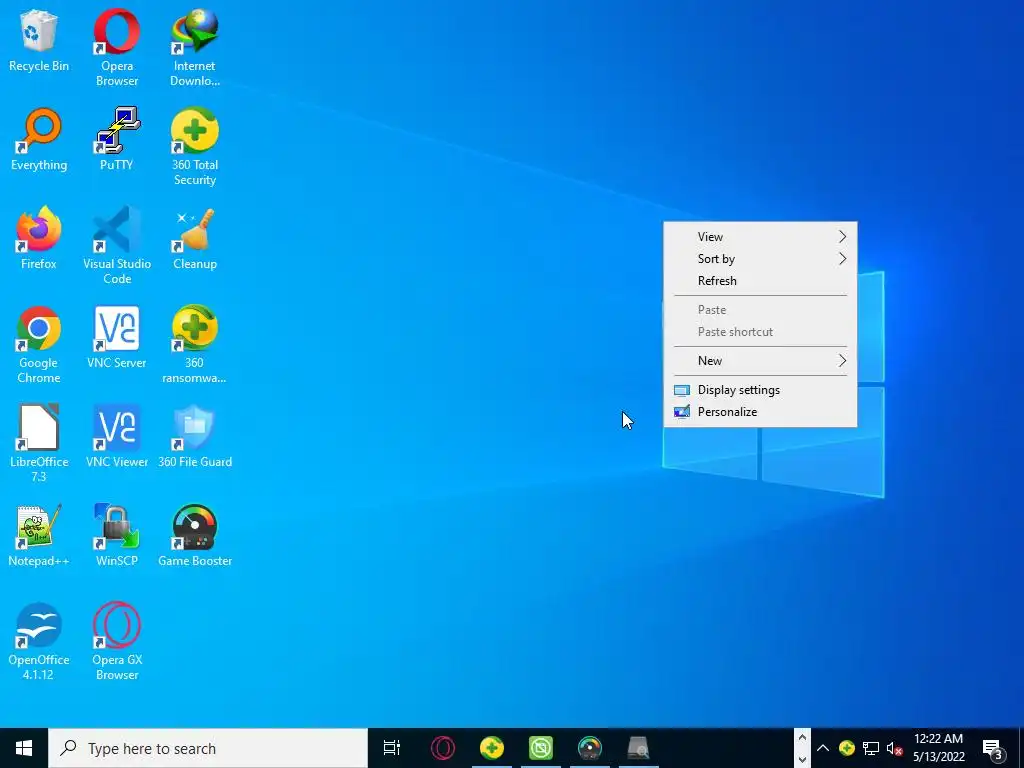This screenshot has height=768, width=1024.
Task: Select the Game Booster desktop shortcut
Action: 195,536
